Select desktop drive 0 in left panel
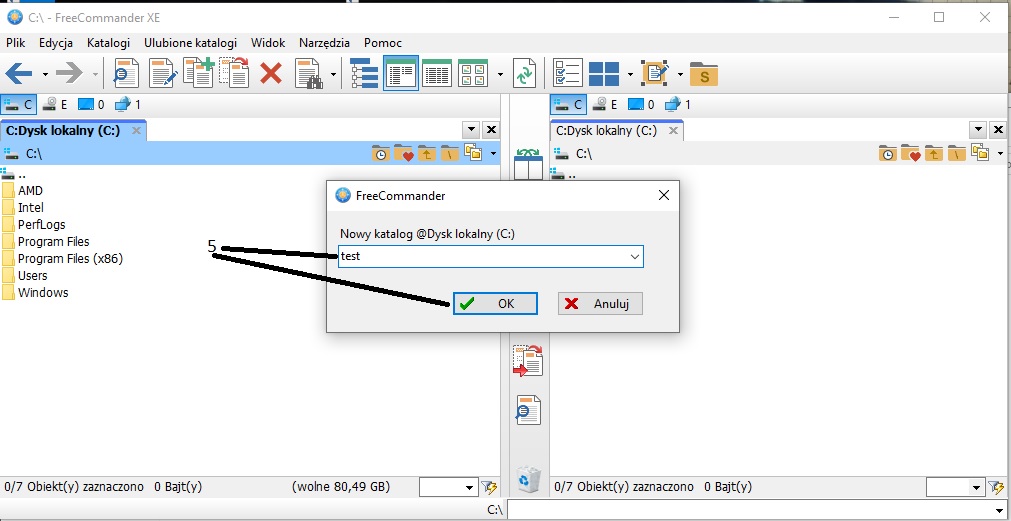The width and height of the screenshot is (1011, 521). (x=91, y=104)
